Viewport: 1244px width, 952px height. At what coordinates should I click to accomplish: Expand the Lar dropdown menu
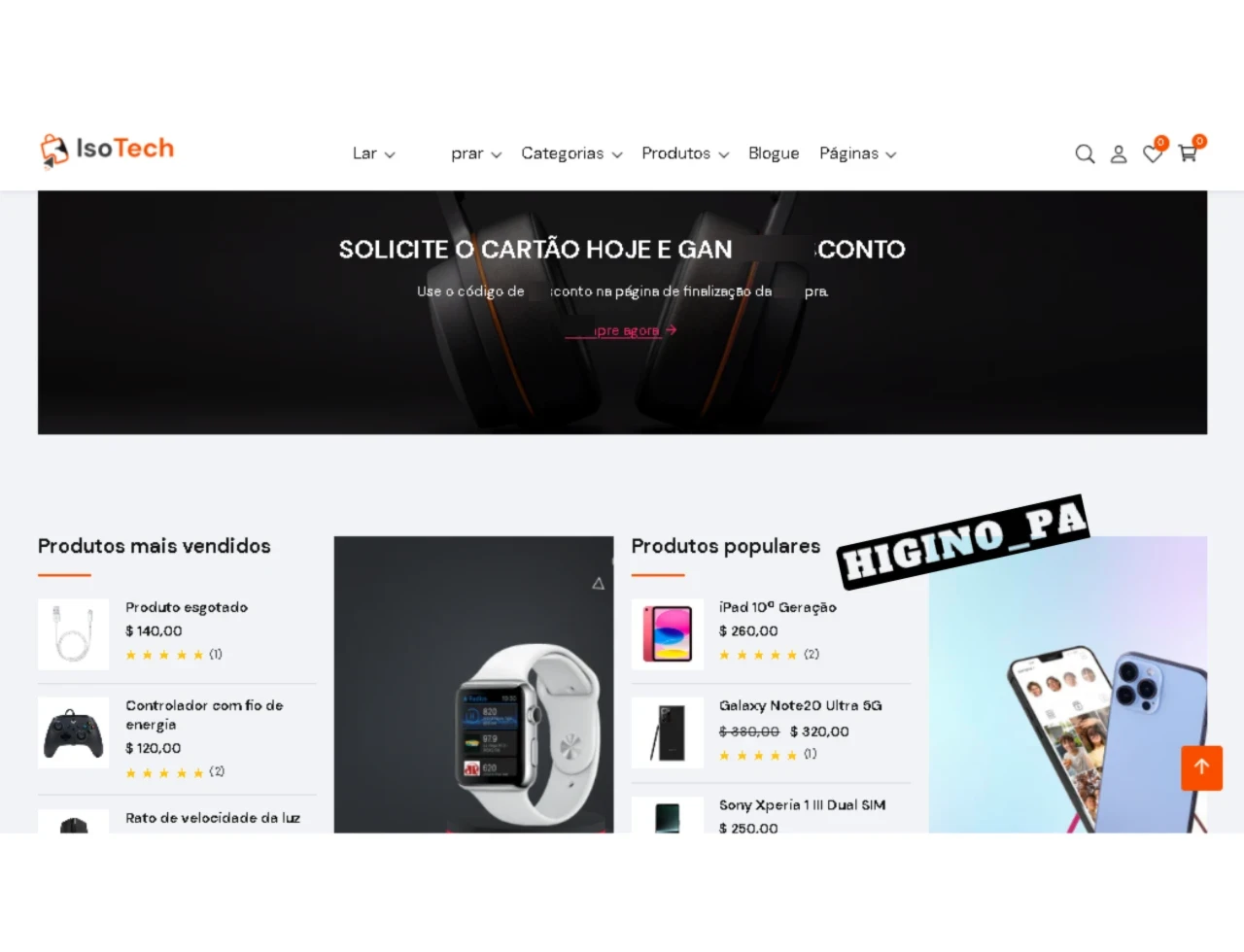pyautogui.click(x=374, y=153)
